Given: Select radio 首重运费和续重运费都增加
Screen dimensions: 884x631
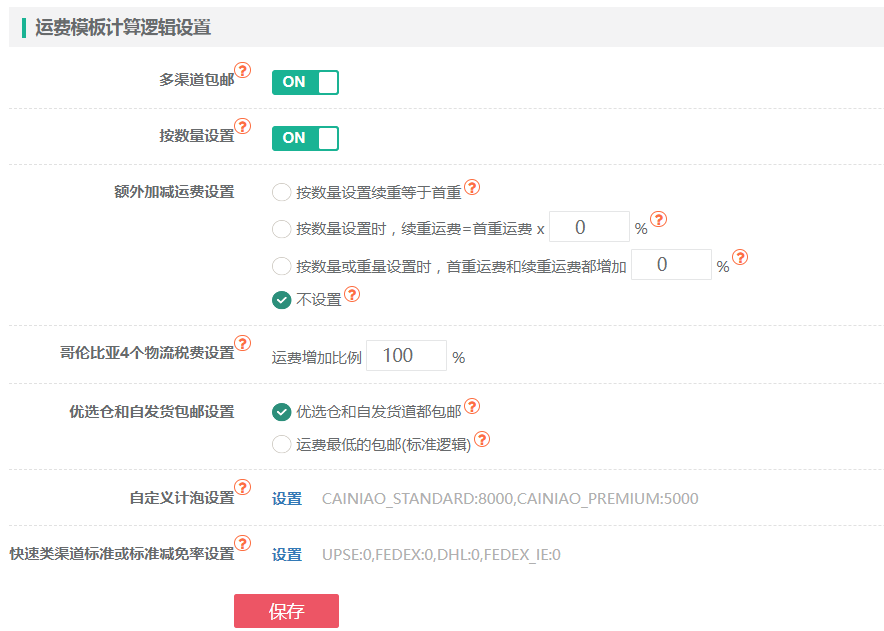Looking at the screenshot, I should pos(281,266).
